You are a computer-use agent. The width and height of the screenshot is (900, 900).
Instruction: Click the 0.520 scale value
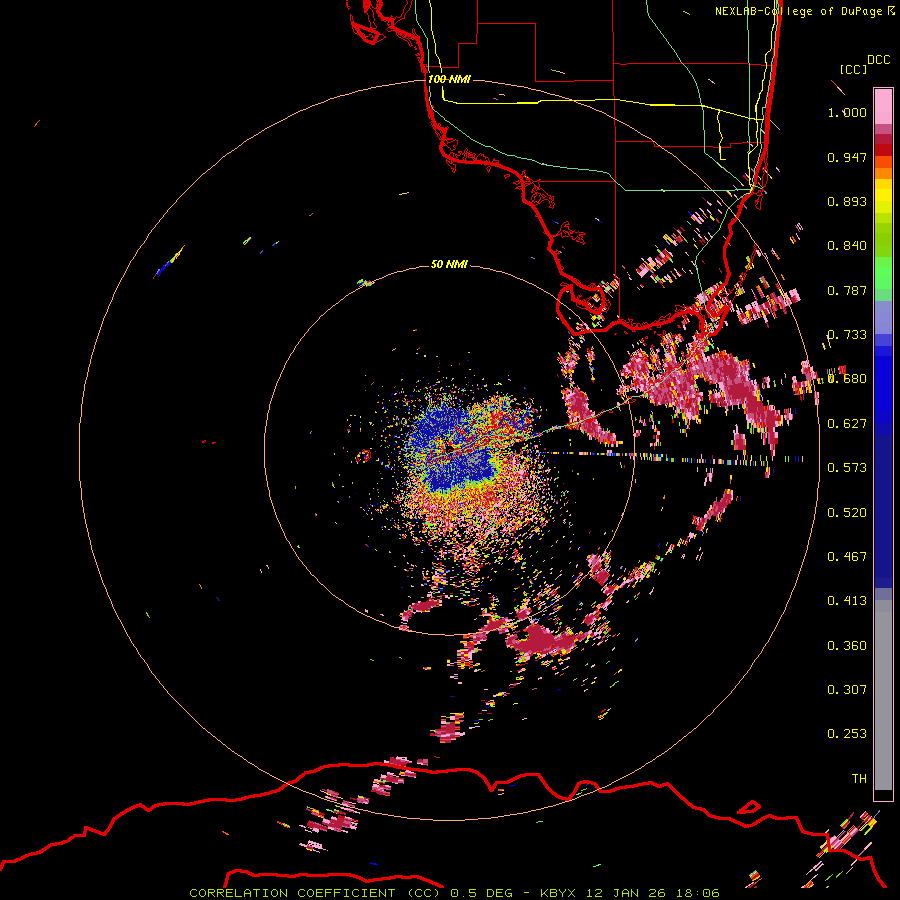847,513
